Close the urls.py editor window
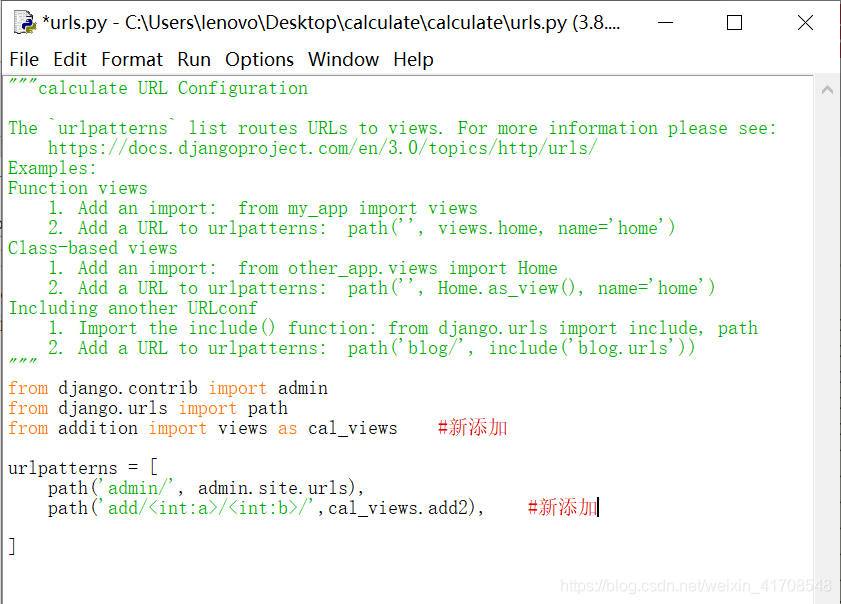This screenshot has height=604, width=841. (805, 23)
